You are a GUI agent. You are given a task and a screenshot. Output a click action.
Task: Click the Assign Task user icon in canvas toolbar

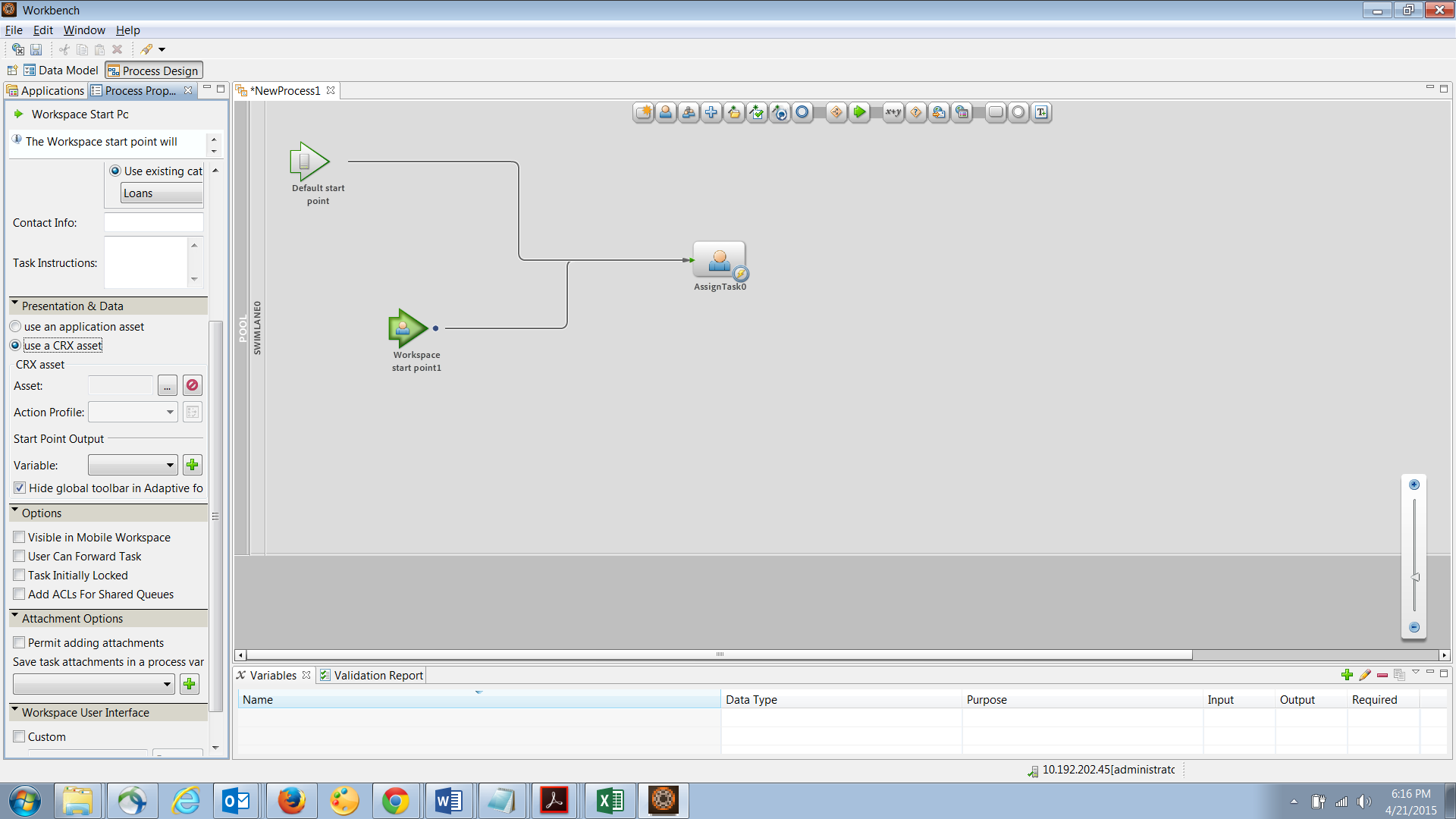[665, 112]
